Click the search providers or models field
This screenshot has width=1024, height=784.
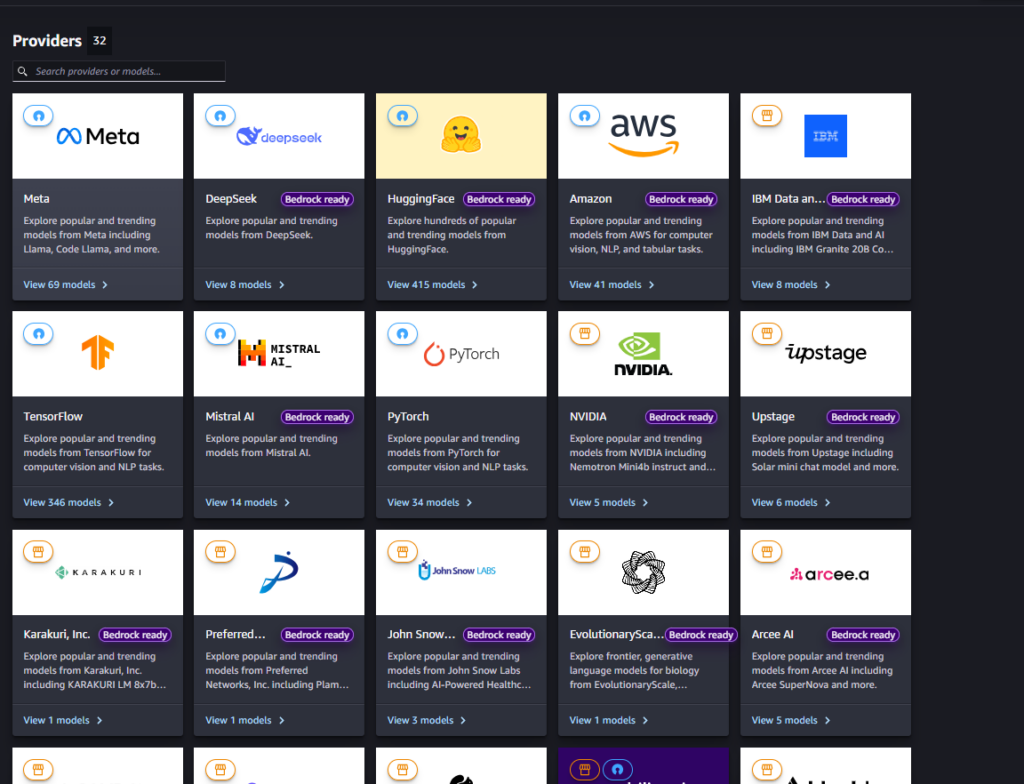(119, 71)
